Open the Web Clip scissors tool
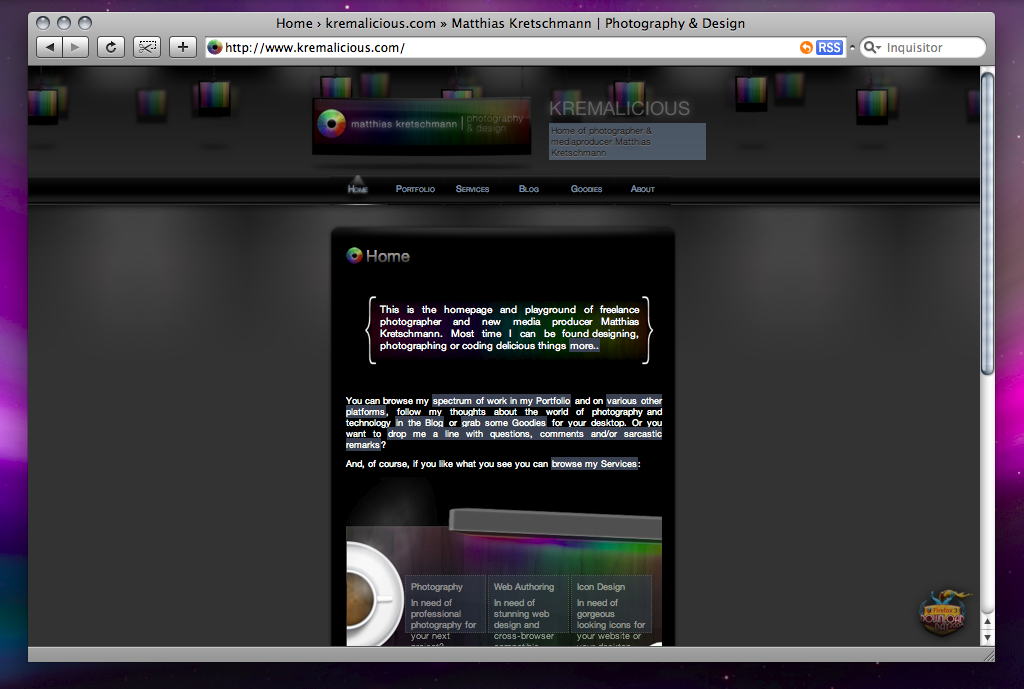The width and height of the screenshot is (1024, 689). pyautogui.click(x=147, y=47)
